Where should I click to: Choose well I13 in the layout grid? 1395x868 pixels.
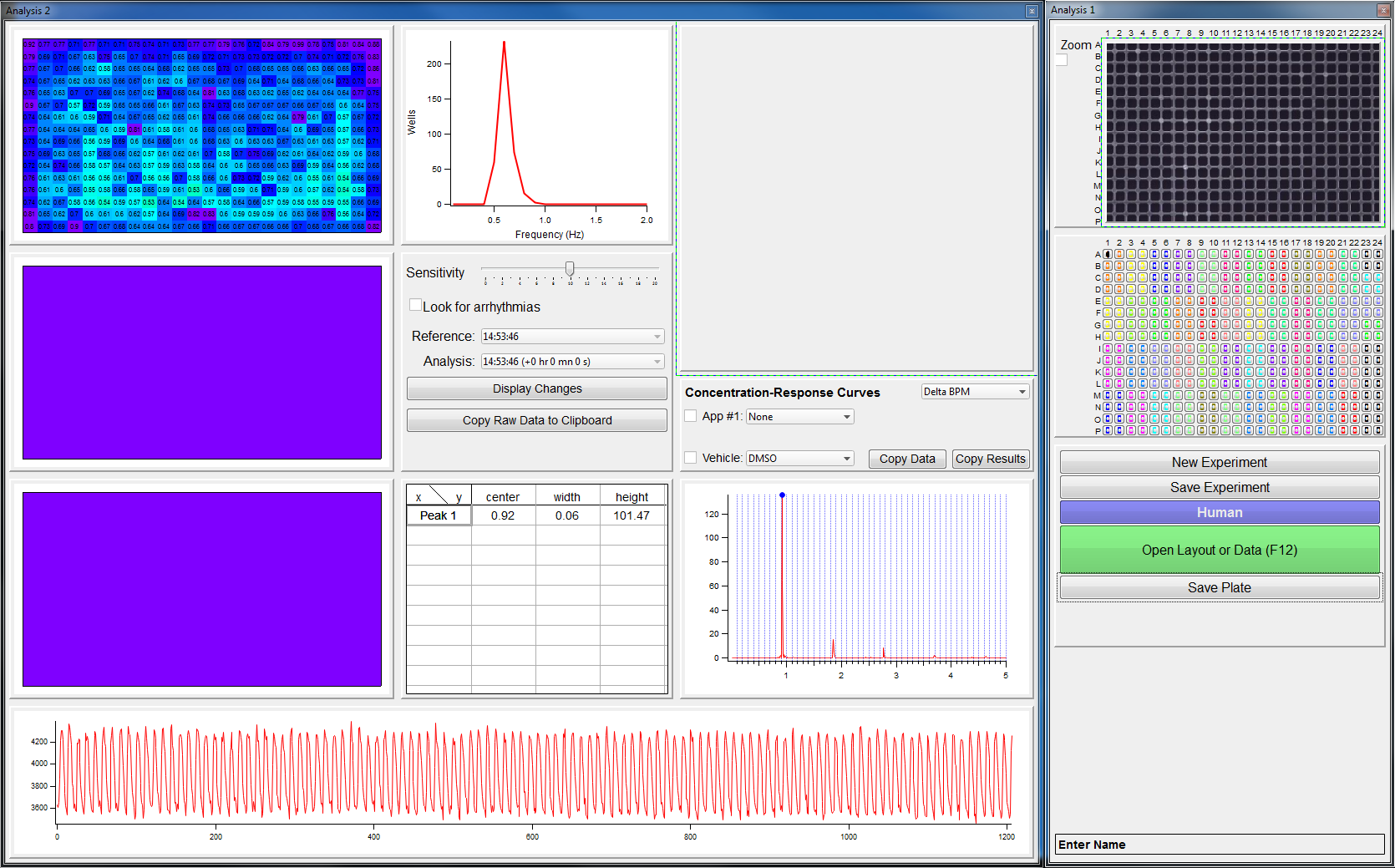tap(1249, 348)
